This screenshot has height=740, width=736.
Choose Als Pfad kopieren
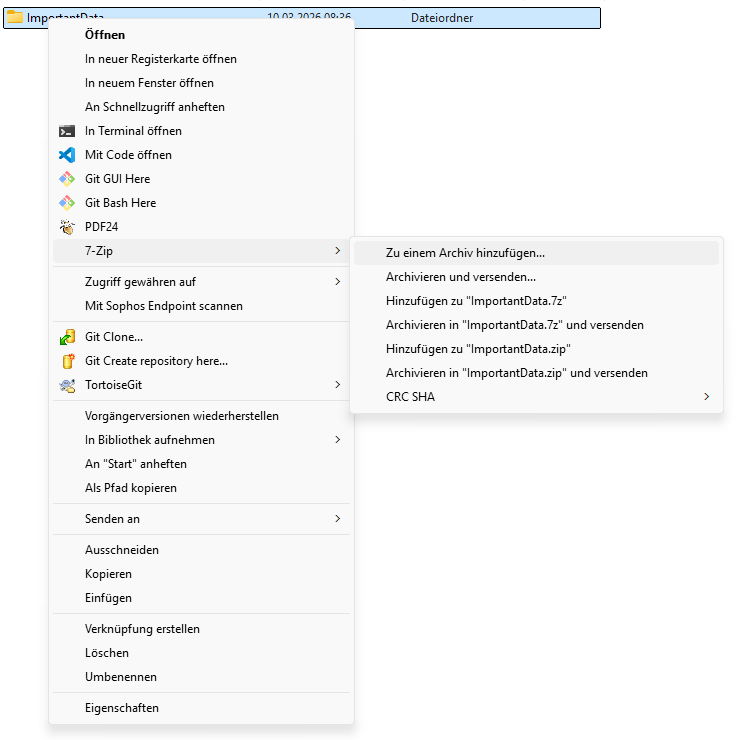(x=131, y=488)
